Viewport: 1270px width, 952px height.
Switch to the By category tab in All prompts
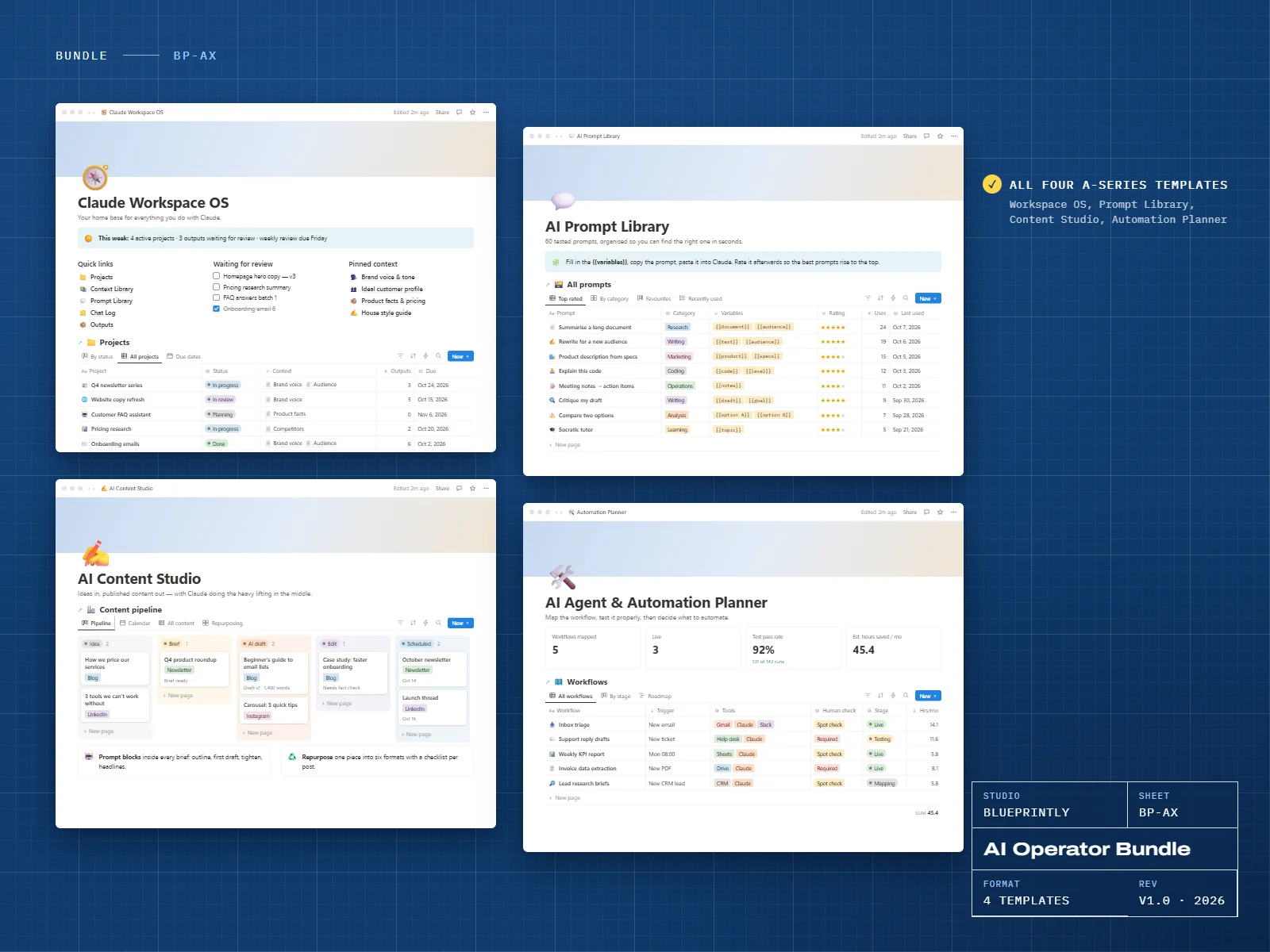point(610,299)
